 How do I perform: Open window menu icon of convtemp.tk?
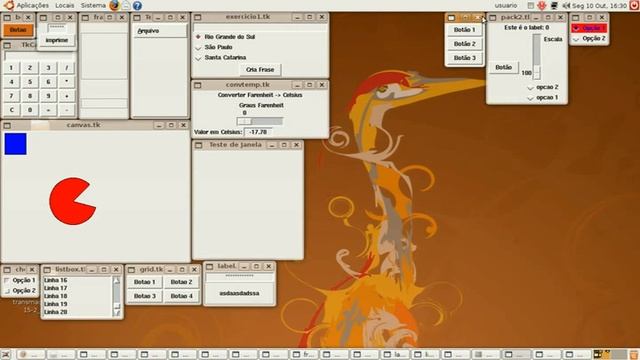tap(198, 85)
